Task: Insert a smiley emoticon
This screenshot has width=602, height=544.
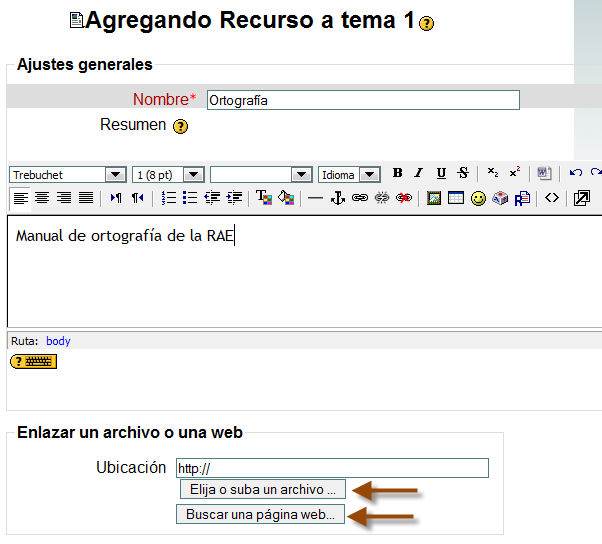Action: [x=478, y=198]
